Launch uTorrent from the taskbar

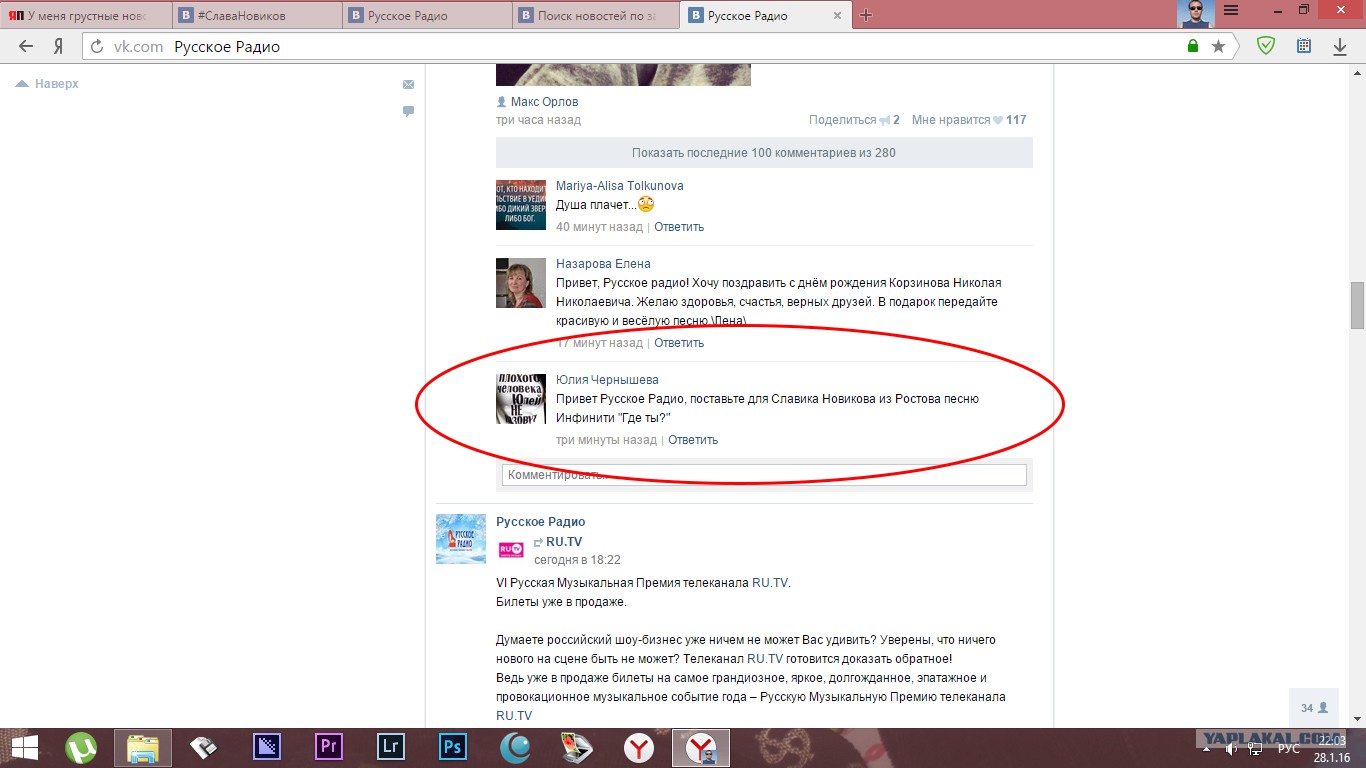point(81,748)
